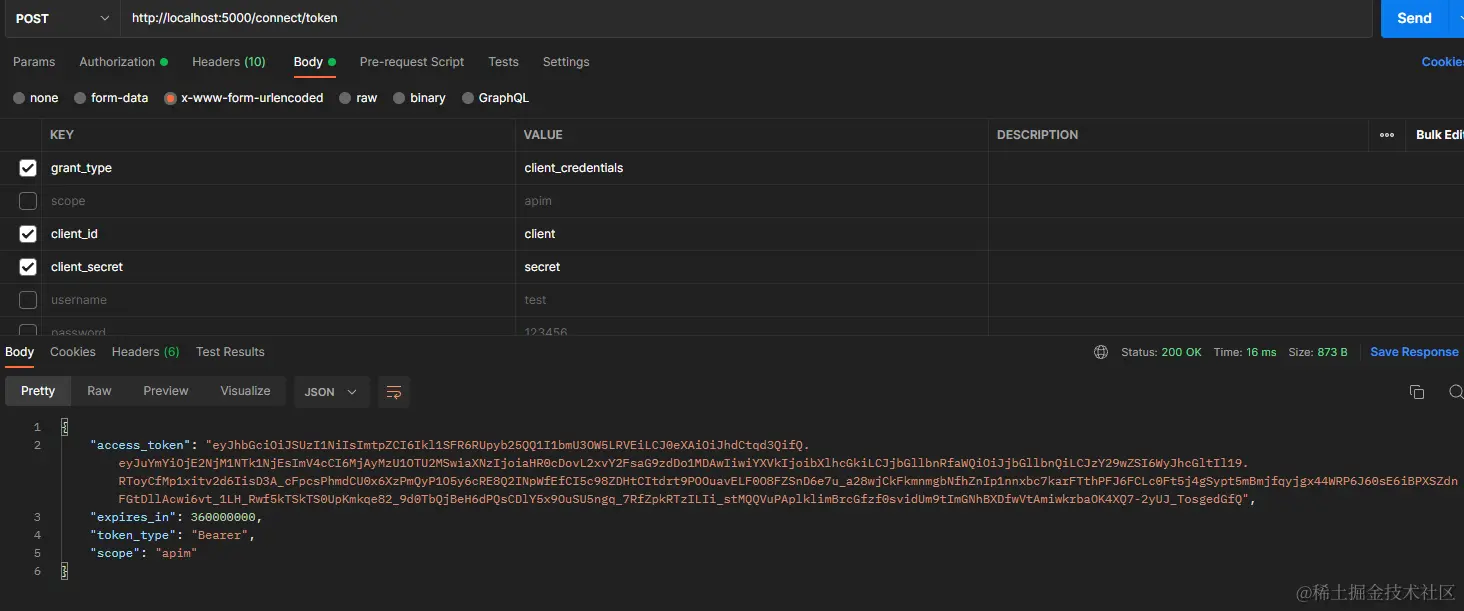Image resolution: width=1464 pixels, height=611 pixels.
Task: Select the GraphQL body radio option
Action: pos(468,98)
